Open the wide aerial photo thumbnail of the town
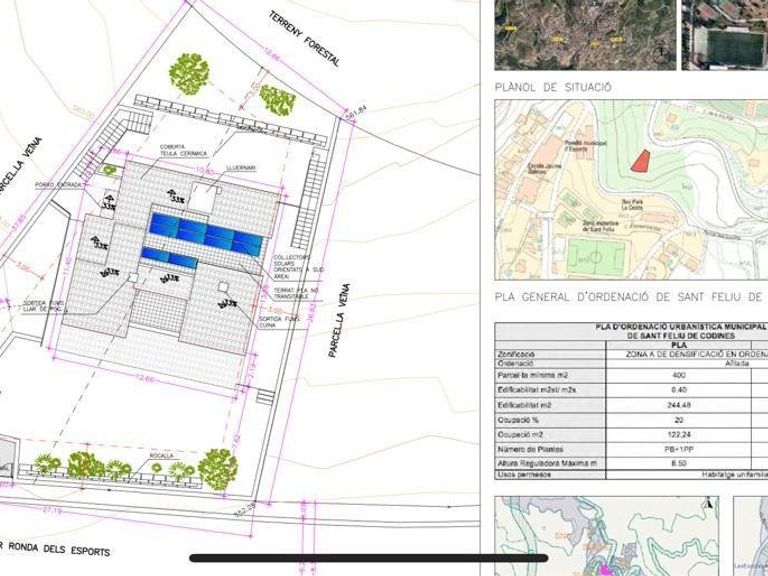The image size is (768, 576). coord(585,35)
